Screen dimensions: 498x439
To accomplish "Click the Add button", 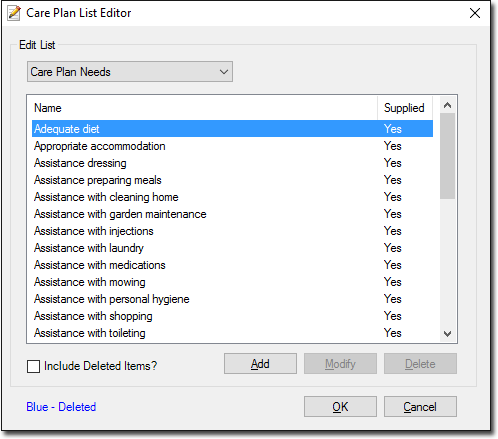I will pos(260,364).
